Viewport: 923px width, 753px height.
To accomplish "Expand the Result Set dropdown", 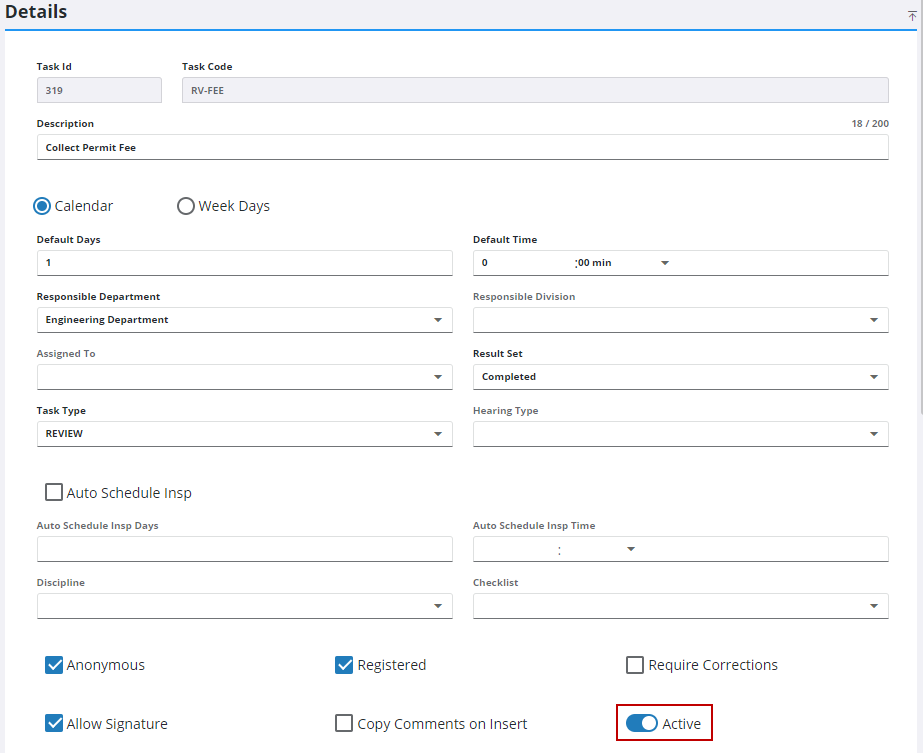I will (x=874, y=377).
